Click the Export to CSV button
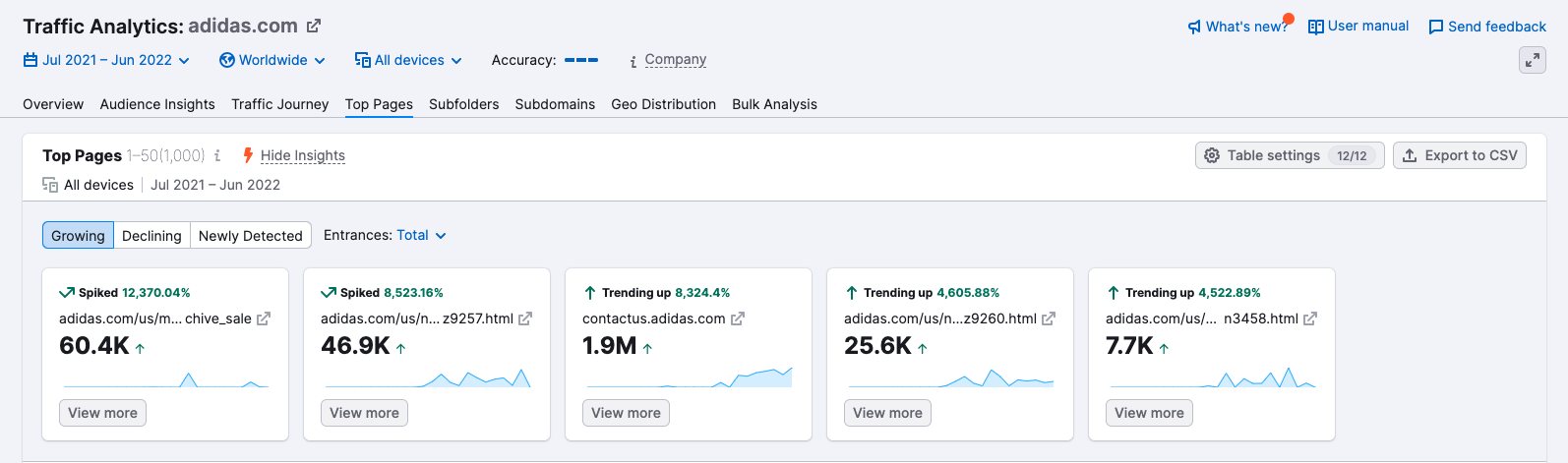1568x463 pixels. [x=1459, y=155]
